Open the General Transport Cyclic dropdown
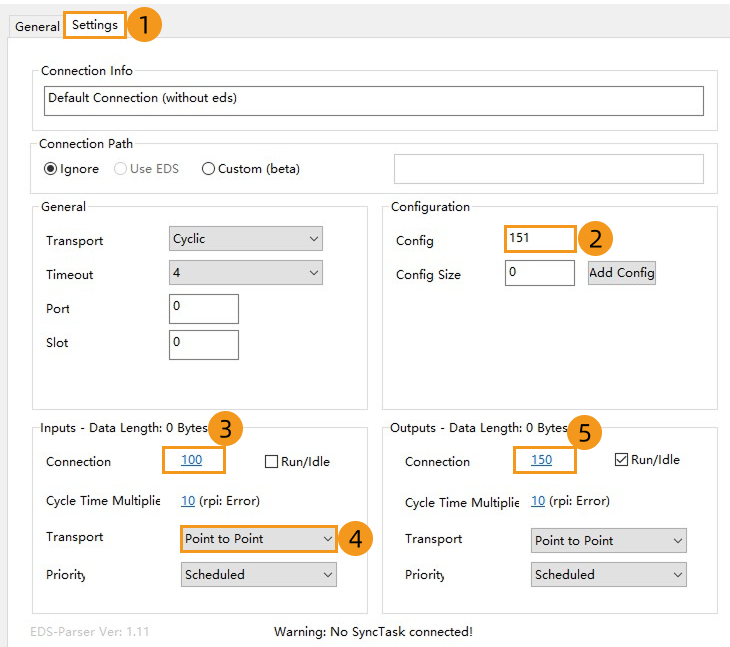This screenshot has width=730, height=647. tap(246, 239)
